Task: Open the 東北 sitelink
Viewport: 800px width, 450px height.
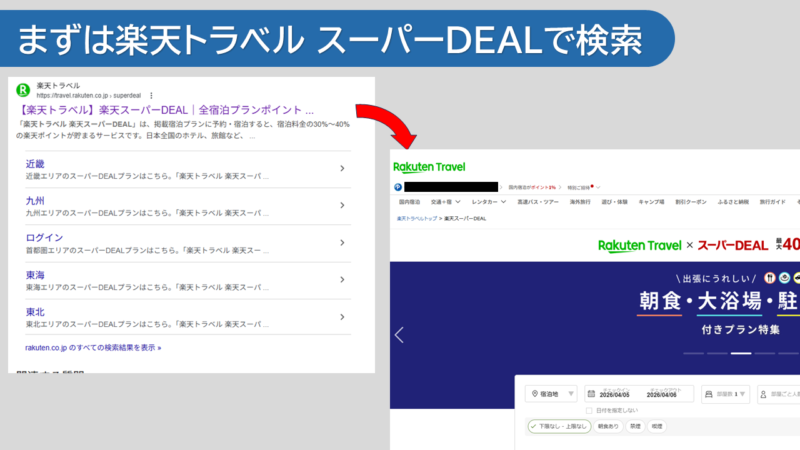Action: tap(35, 312)
